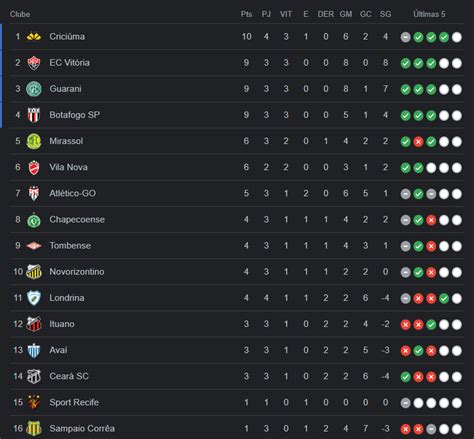The height and width of the screenshot is (439, 474).
Task: Select the Botafogo SP striped crest
Action: click(x=34, y=115)
